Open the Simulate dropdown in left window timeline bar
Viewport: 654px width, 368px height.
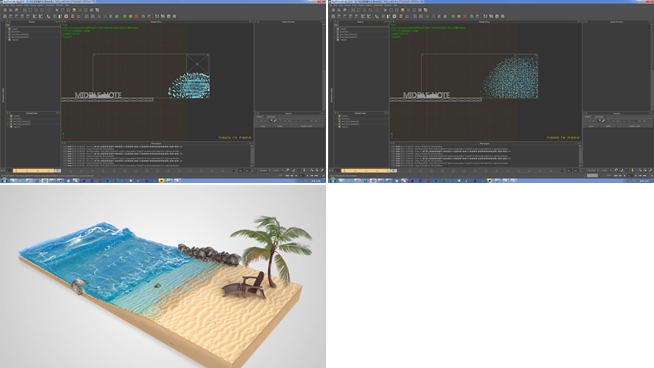pyautogui.click(x=264, y=171)
